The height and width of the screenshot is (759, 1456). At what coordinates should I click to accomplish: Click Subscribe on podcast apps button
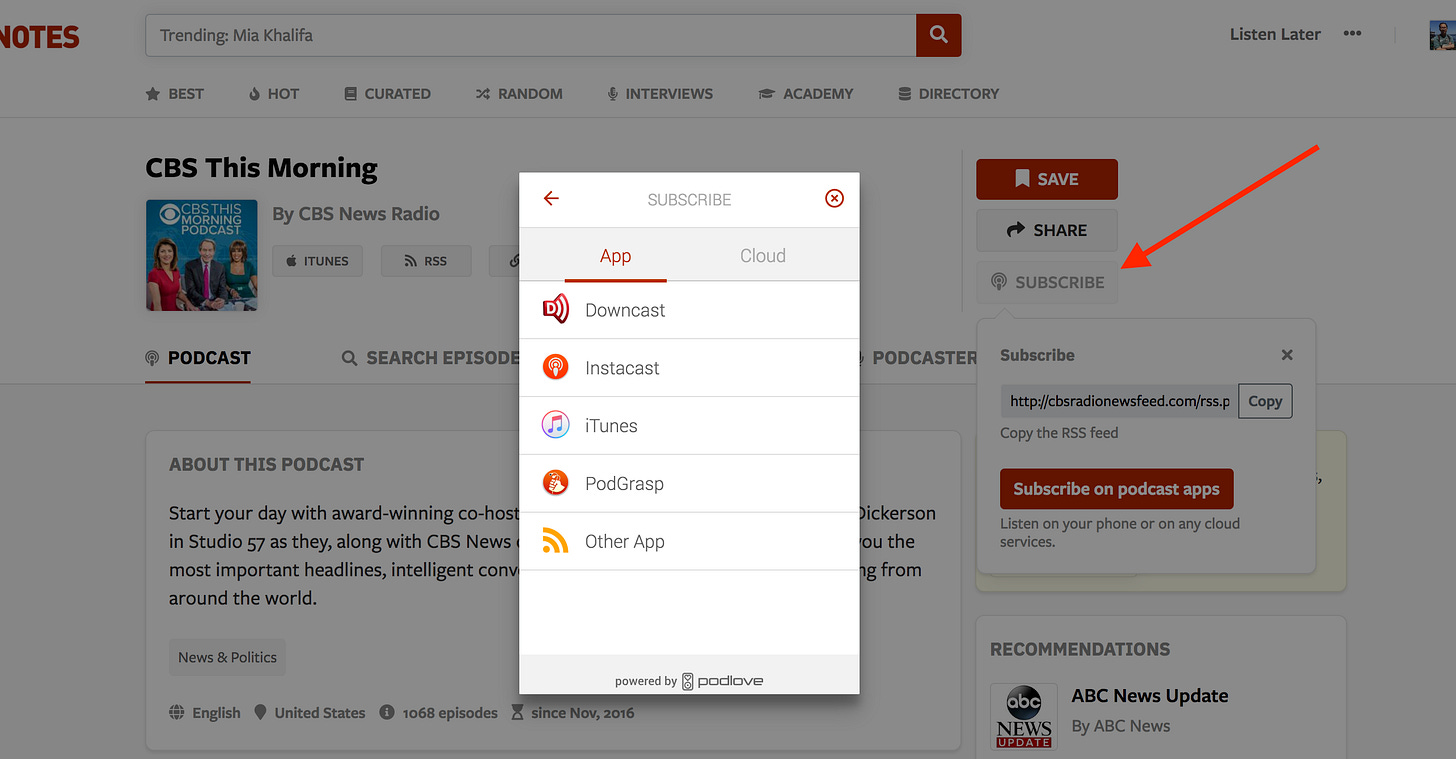click(x=1116, y=489)
